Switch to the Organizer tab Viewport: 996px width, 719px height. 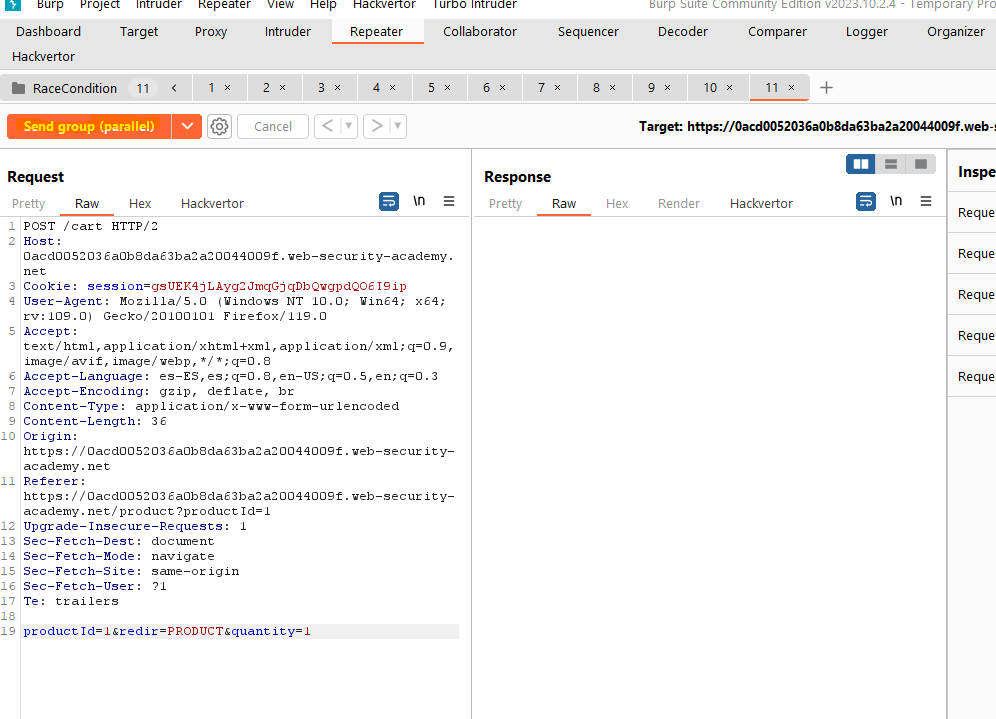point(955,32)
